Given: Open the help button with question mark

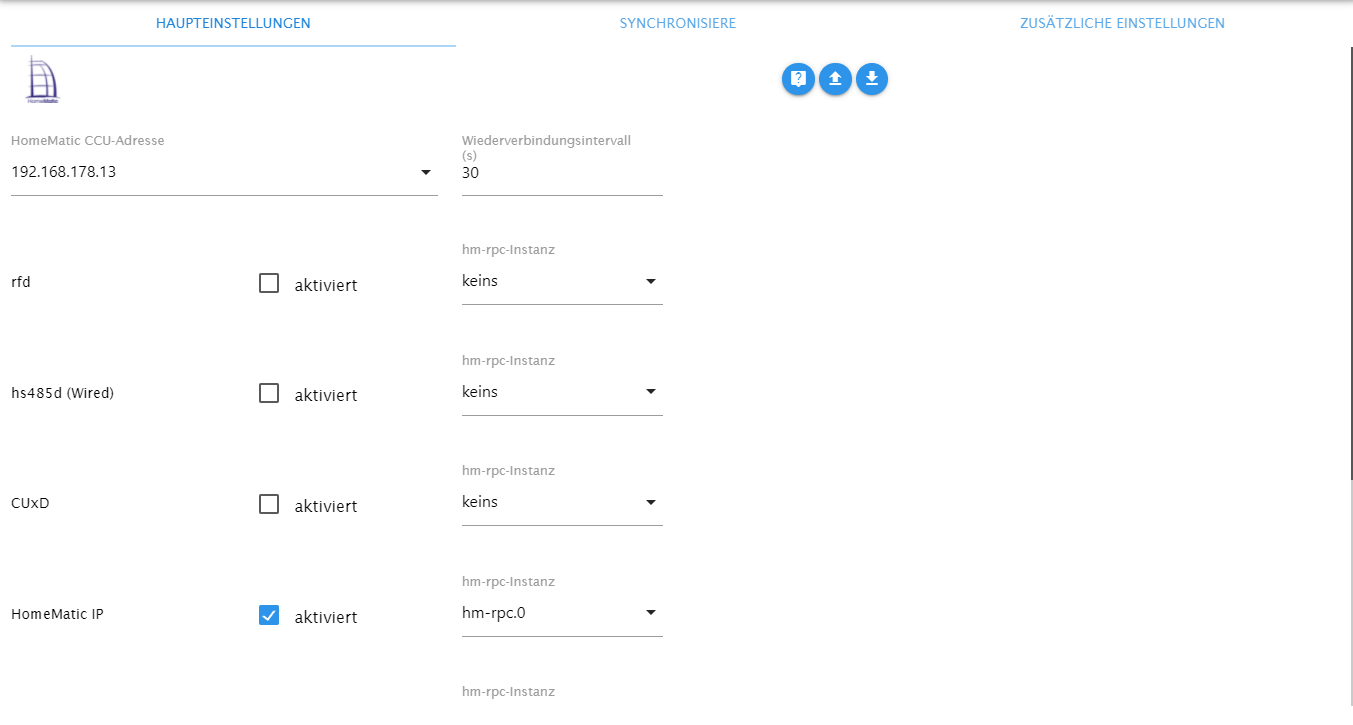Looking at the screenshot, I should [x=798, y=79].
